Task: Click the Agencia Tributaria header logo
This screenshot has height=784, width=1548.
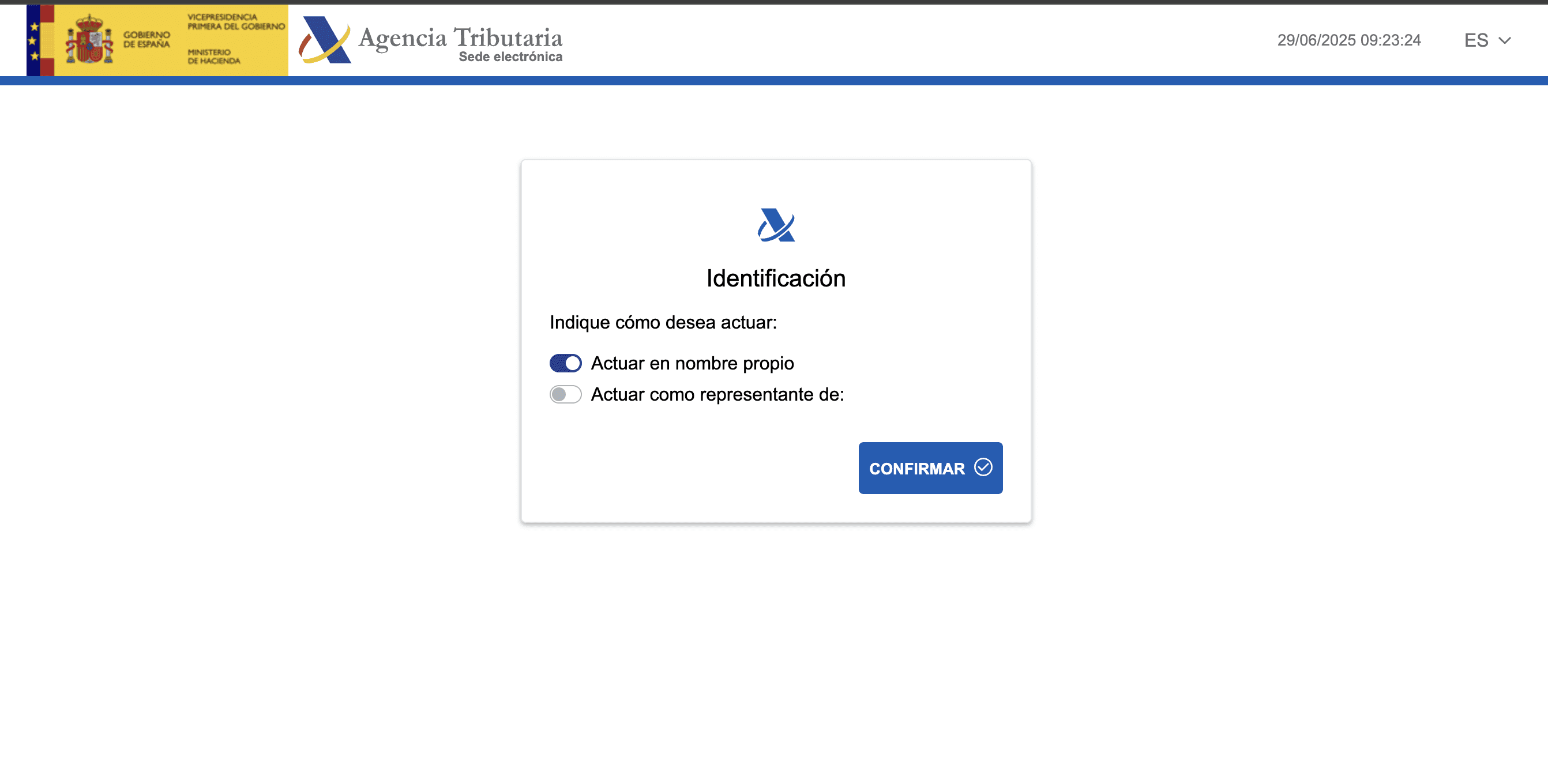Action: pos(325,40)
